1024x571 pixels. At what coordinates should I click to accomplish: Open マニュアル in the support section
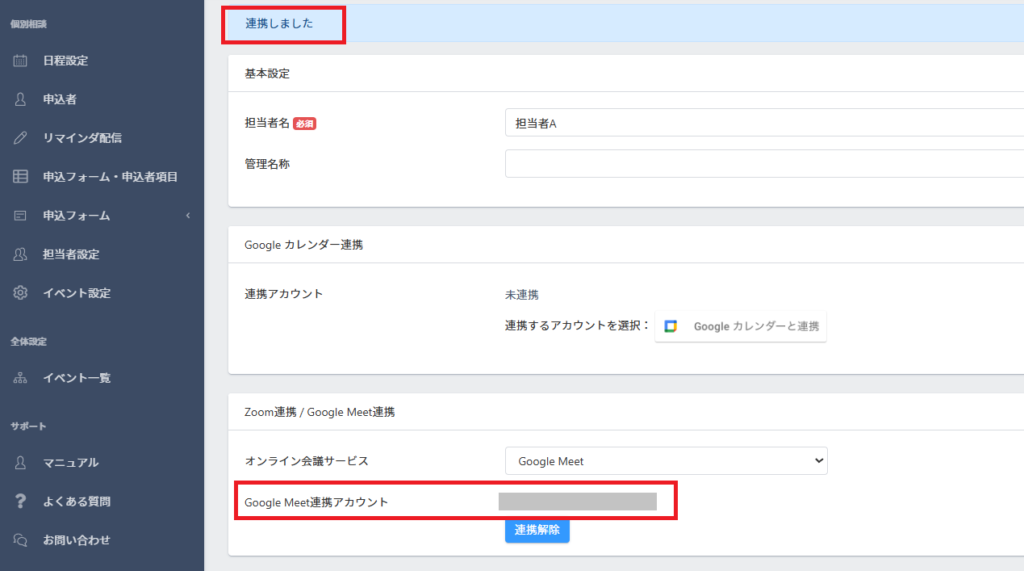70,463
